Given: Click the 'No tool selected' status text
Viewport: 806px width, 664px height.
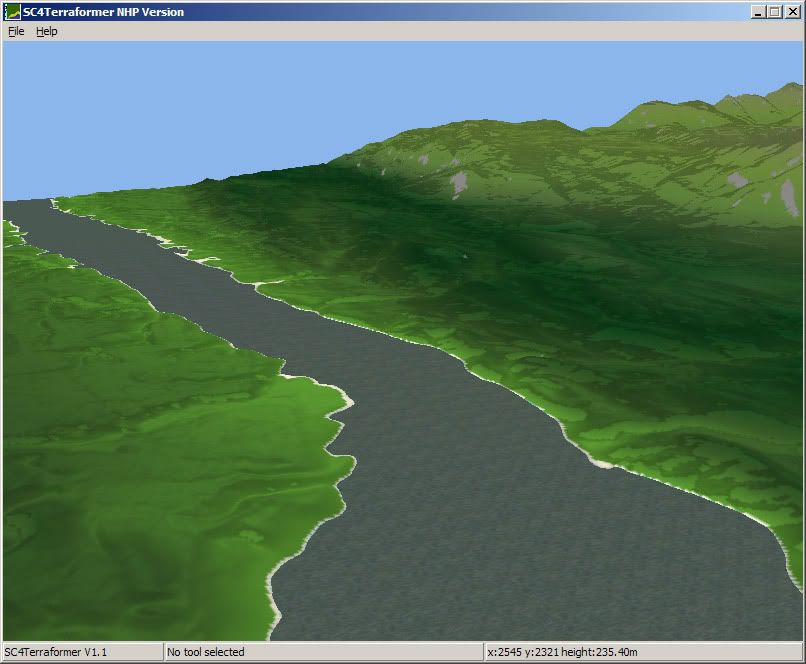Looking at the screenshot, I should (x=206, y=652).
